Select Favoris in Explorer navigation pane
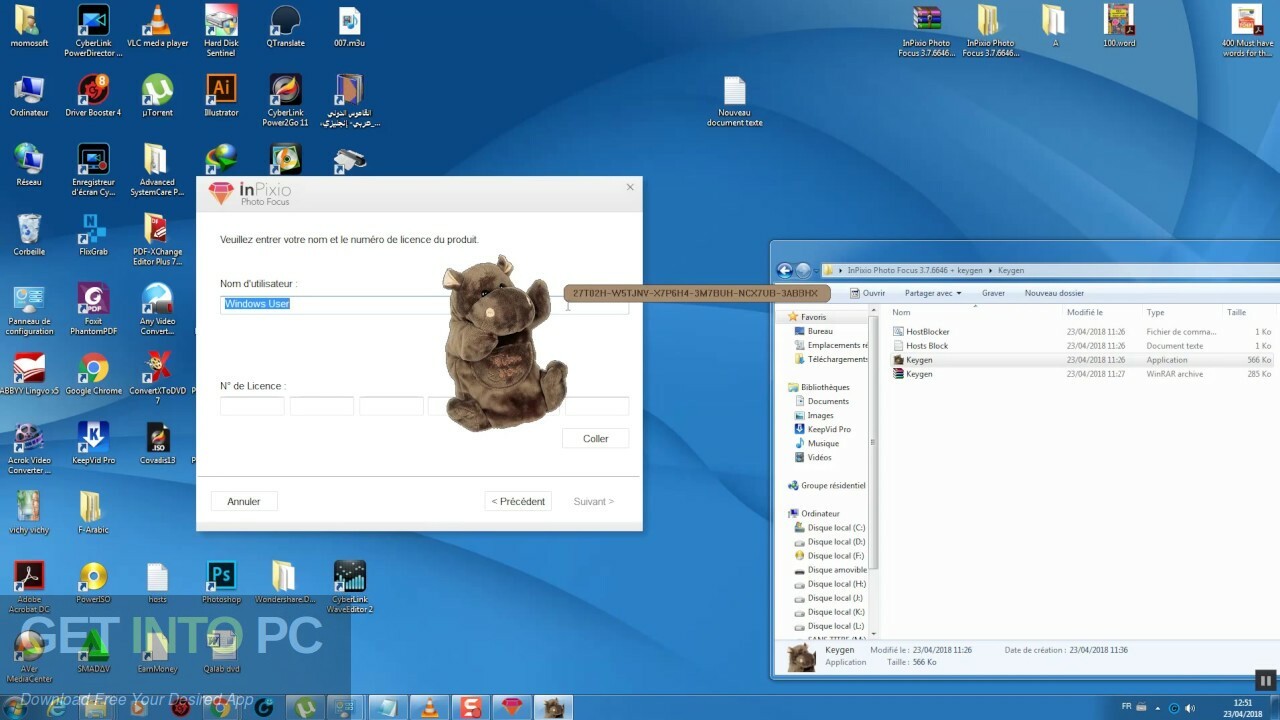The width and height of the screenshot is (1280, 720). click(812, 317)
